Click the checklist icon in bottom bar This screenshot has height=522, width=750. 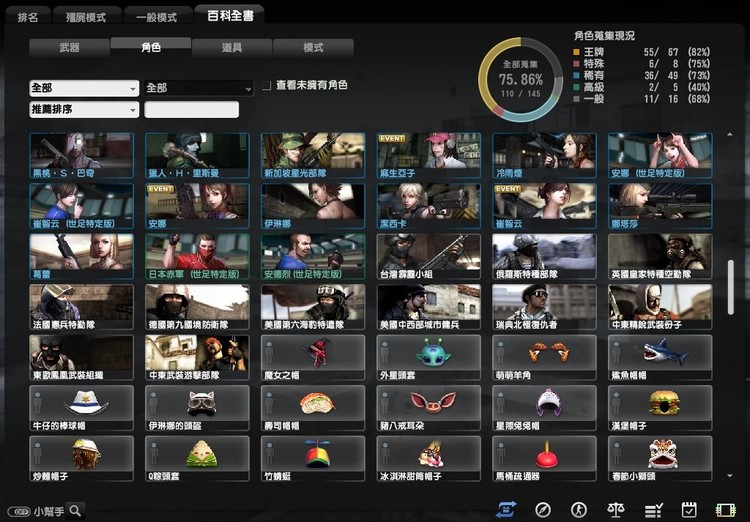click(x=653, y=510)
